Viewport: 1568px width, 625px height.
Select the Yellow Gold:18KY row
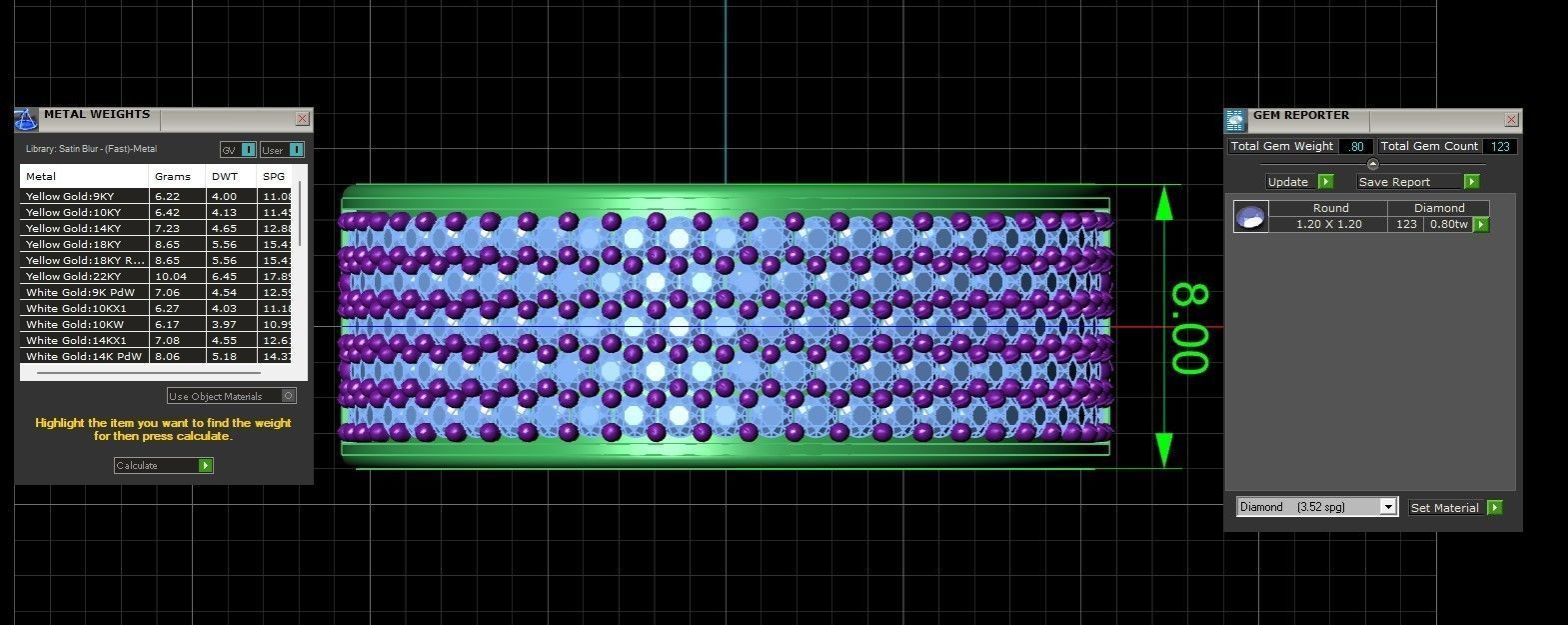[157, 245]
